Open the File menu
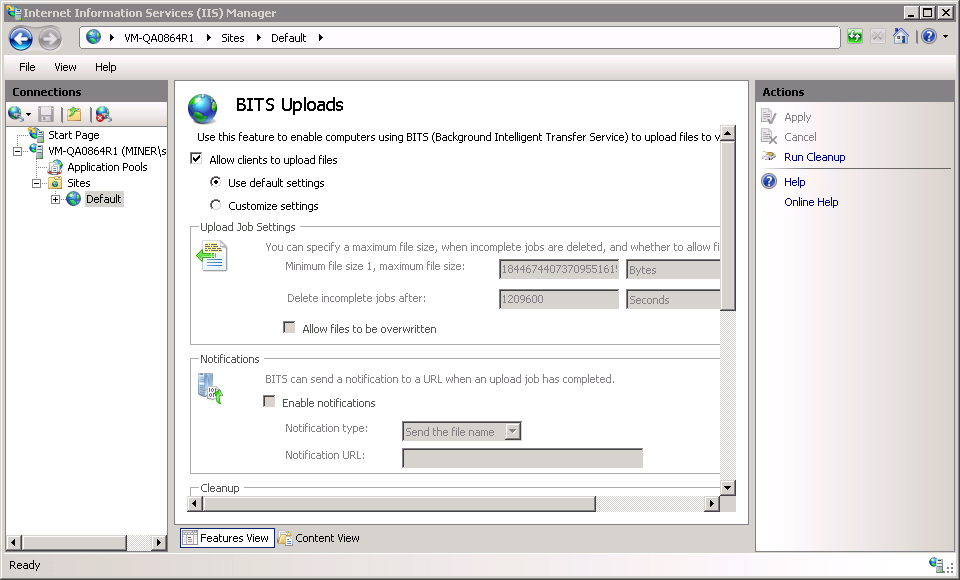 [27, 67]
